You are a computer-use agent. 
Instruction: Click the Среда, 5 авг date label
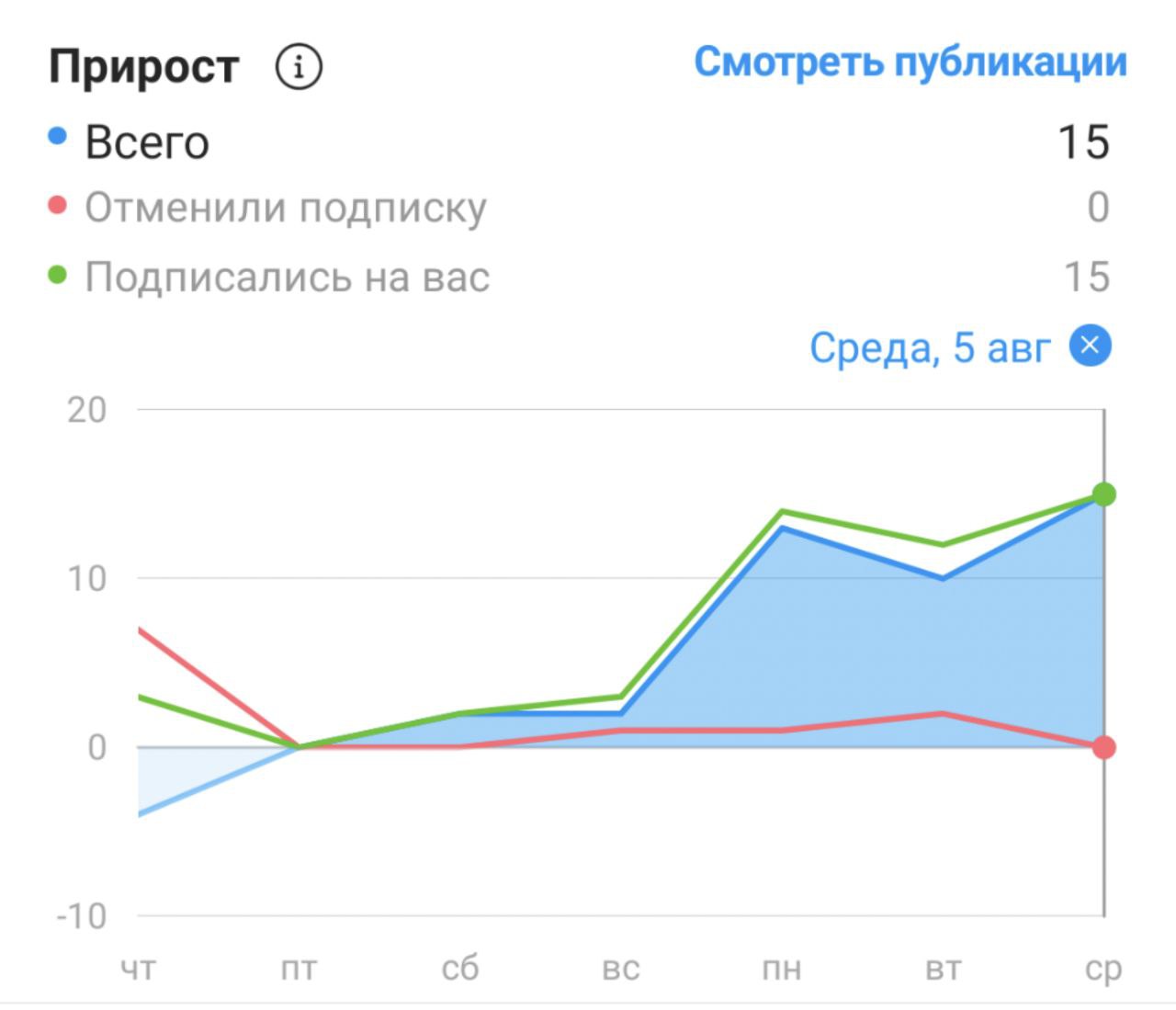click(x=929, y=347)
